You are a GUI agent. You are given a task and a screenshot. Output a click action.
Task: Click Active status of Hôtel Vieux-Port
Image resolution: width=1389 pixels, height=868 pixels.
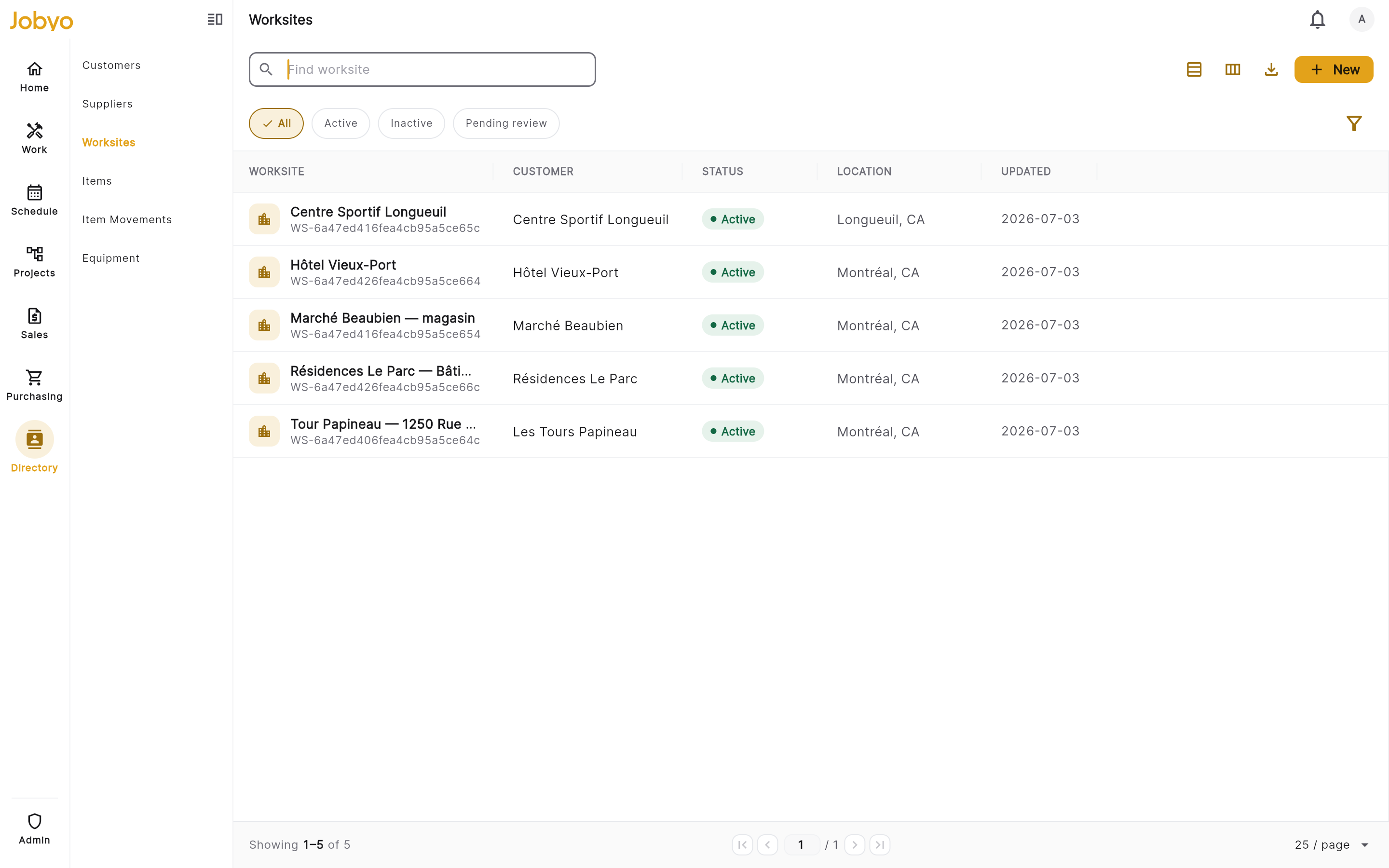pos(733,272)
